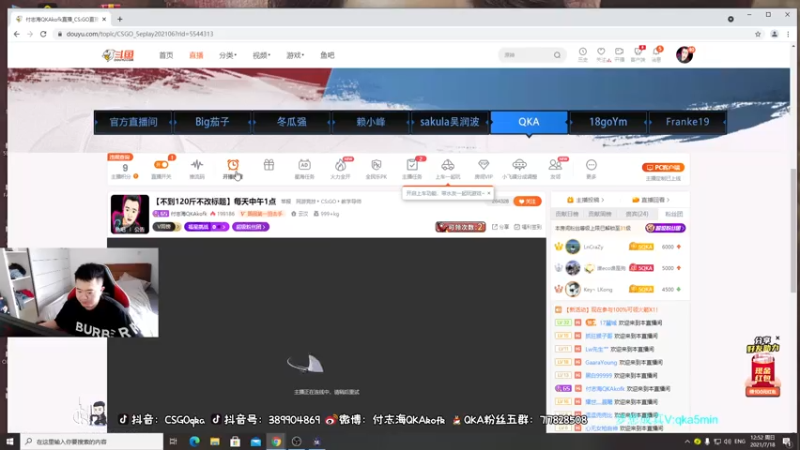The width and height of the screenshot is (800, 450).
Task: Open the streamer submissions link
Action: tap(585, 200)
